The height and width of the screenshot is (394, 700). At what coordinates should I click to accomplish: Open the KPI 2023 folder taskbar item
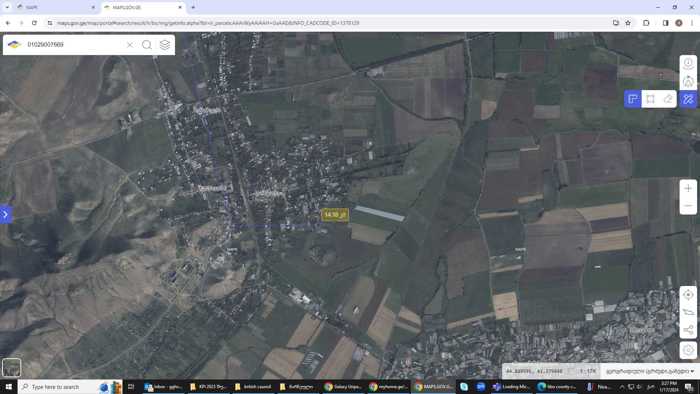[208, 387]
